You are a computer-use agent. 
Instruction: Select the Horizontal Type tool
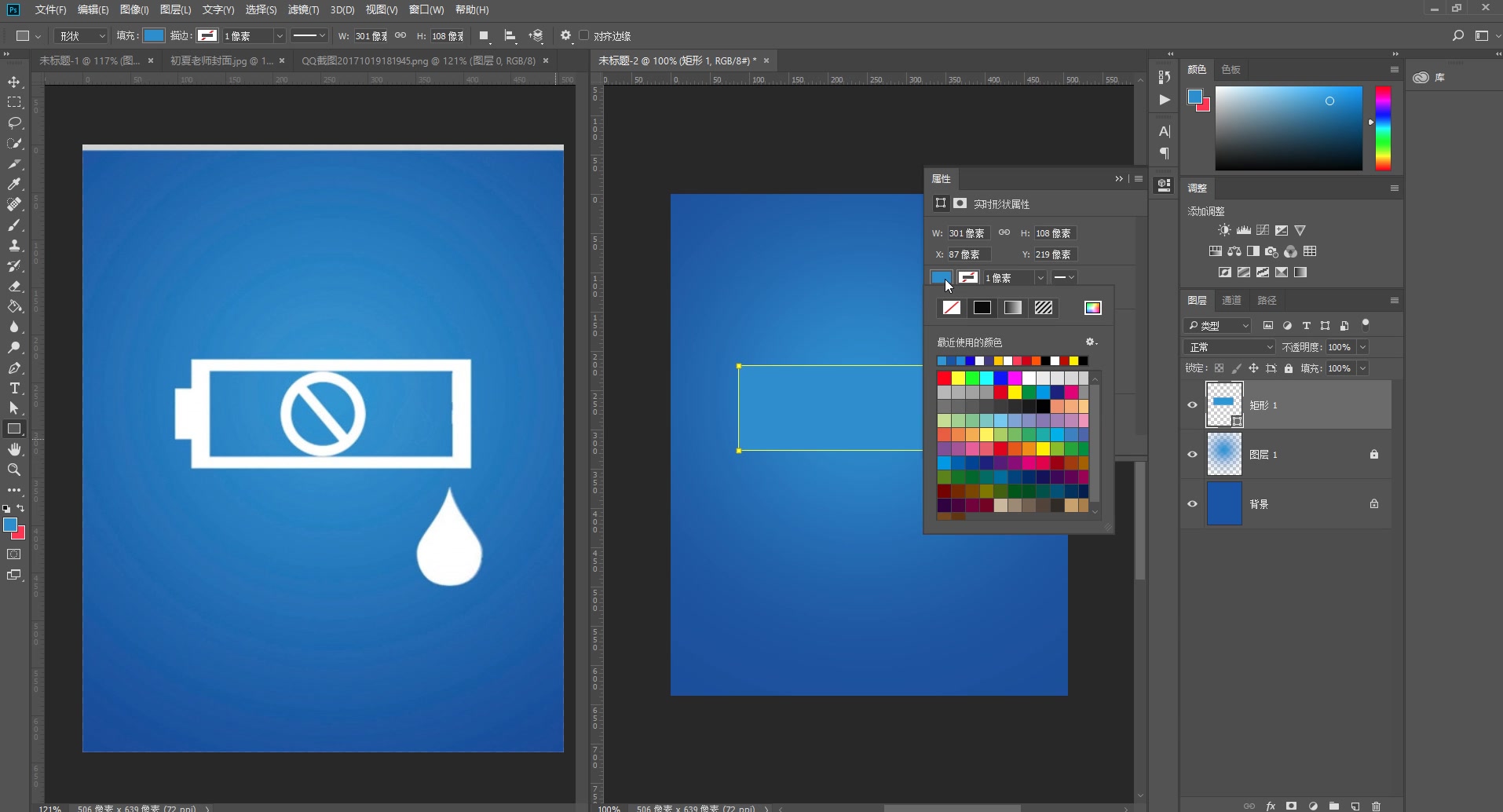click(x=14, y=388)
